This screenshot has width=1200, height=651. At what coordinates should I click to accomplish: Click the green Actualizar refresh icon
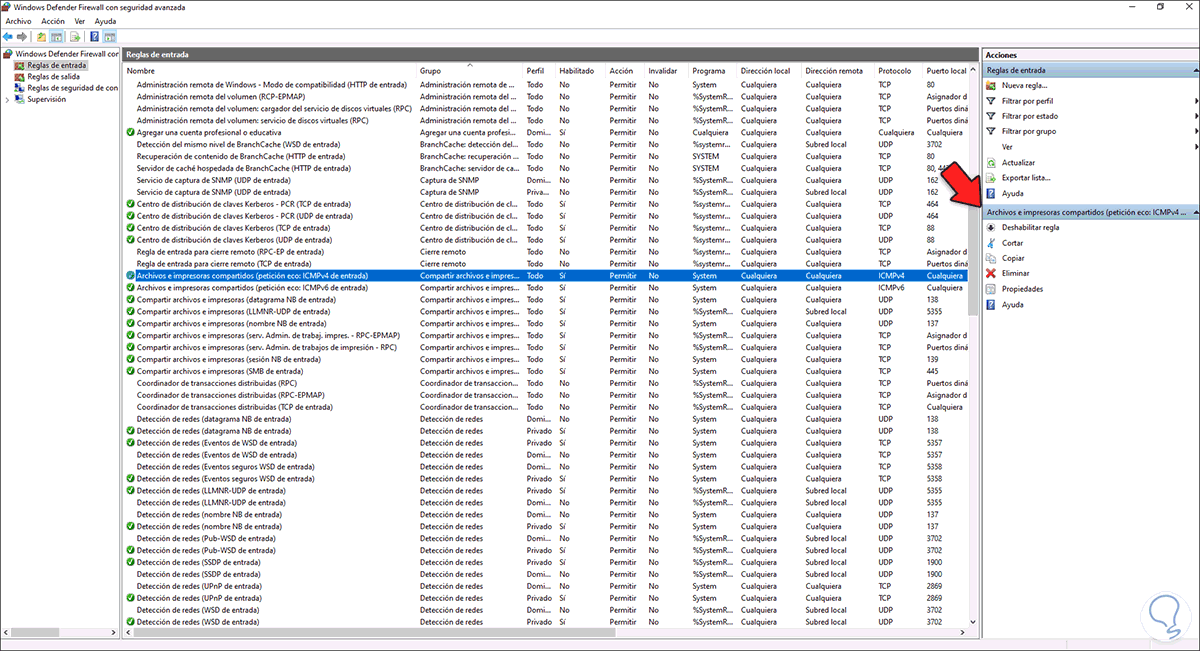(991, 162)
